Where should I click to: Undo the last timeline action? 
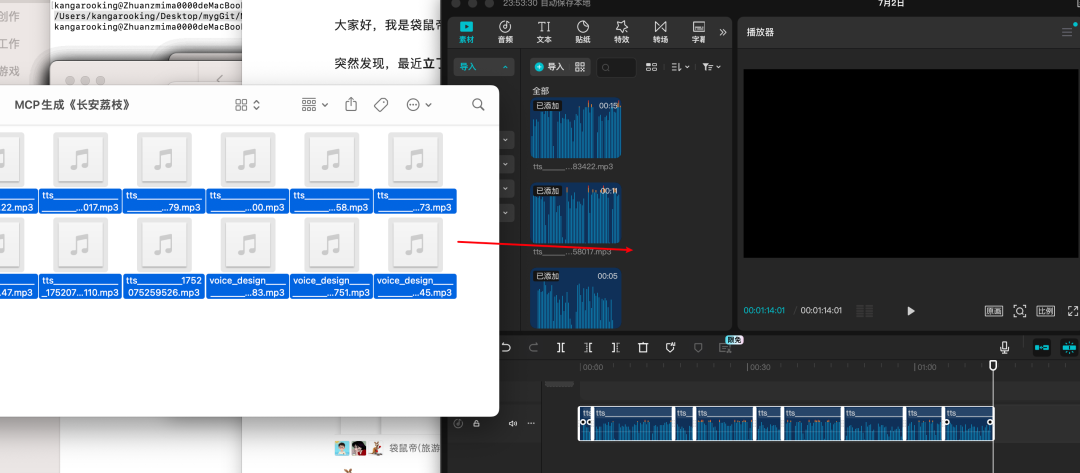[506, 348]
